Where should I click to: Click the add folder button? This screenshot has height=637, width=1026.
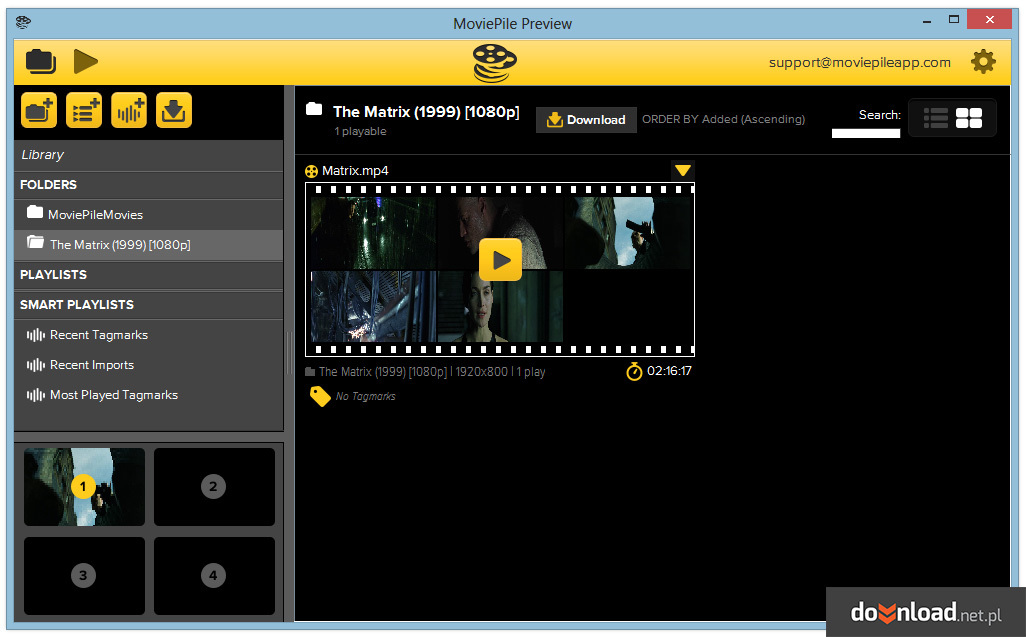39,110
